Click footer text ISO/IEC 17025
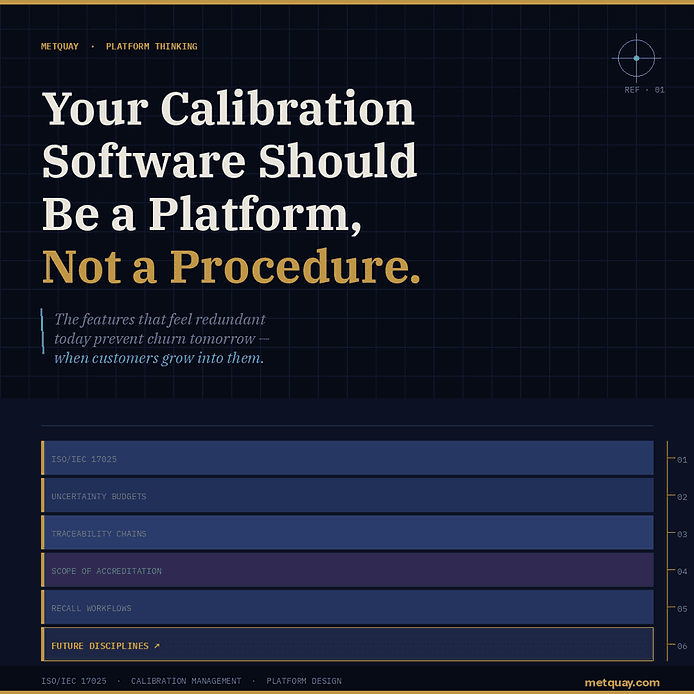The height and width of the screenshot is (694, 694). [x=74, y=681]
